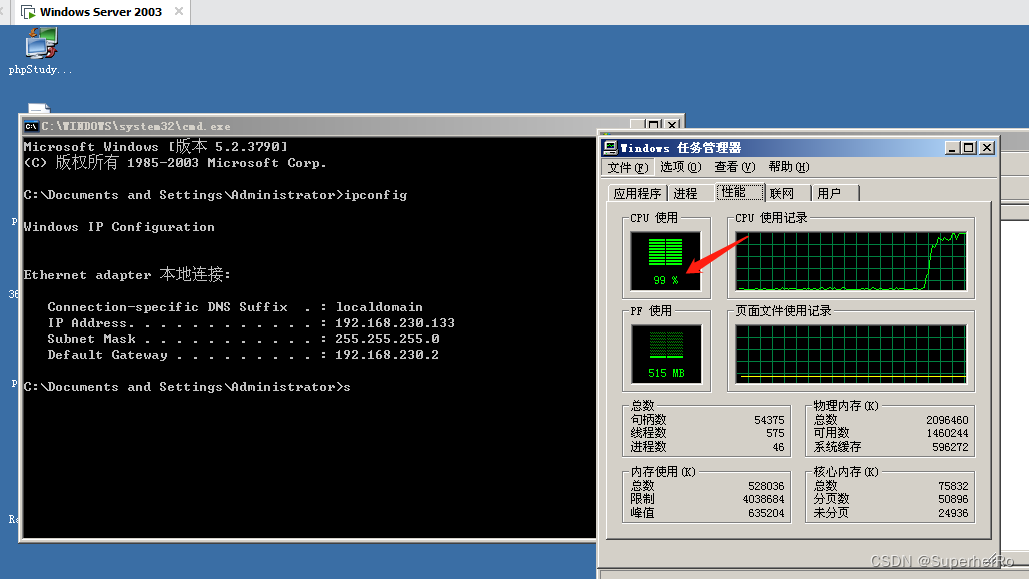Click the Default Gateway 192.168.230.2 value

pos(387,355)
